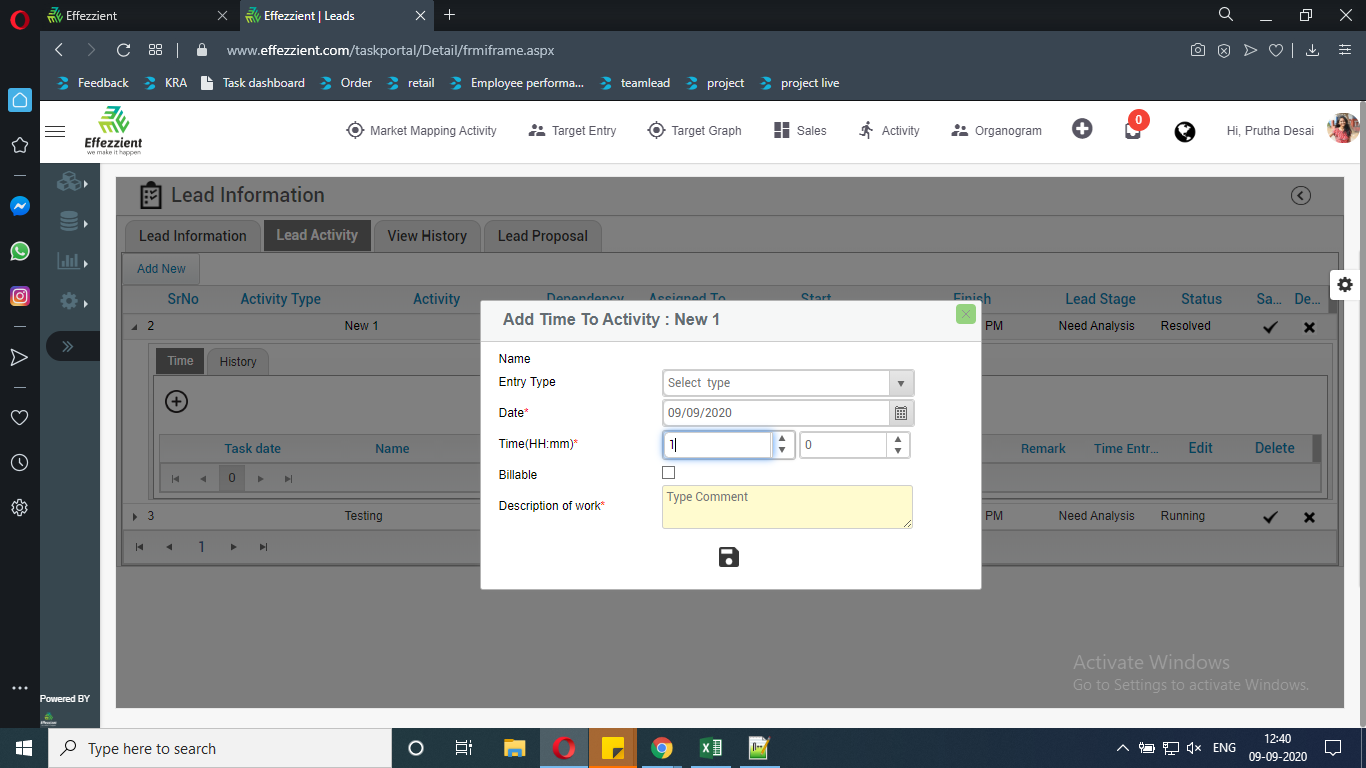
Task: Open the date picker calendar icon
Action: pyautogui.click(x=901, y=413)
